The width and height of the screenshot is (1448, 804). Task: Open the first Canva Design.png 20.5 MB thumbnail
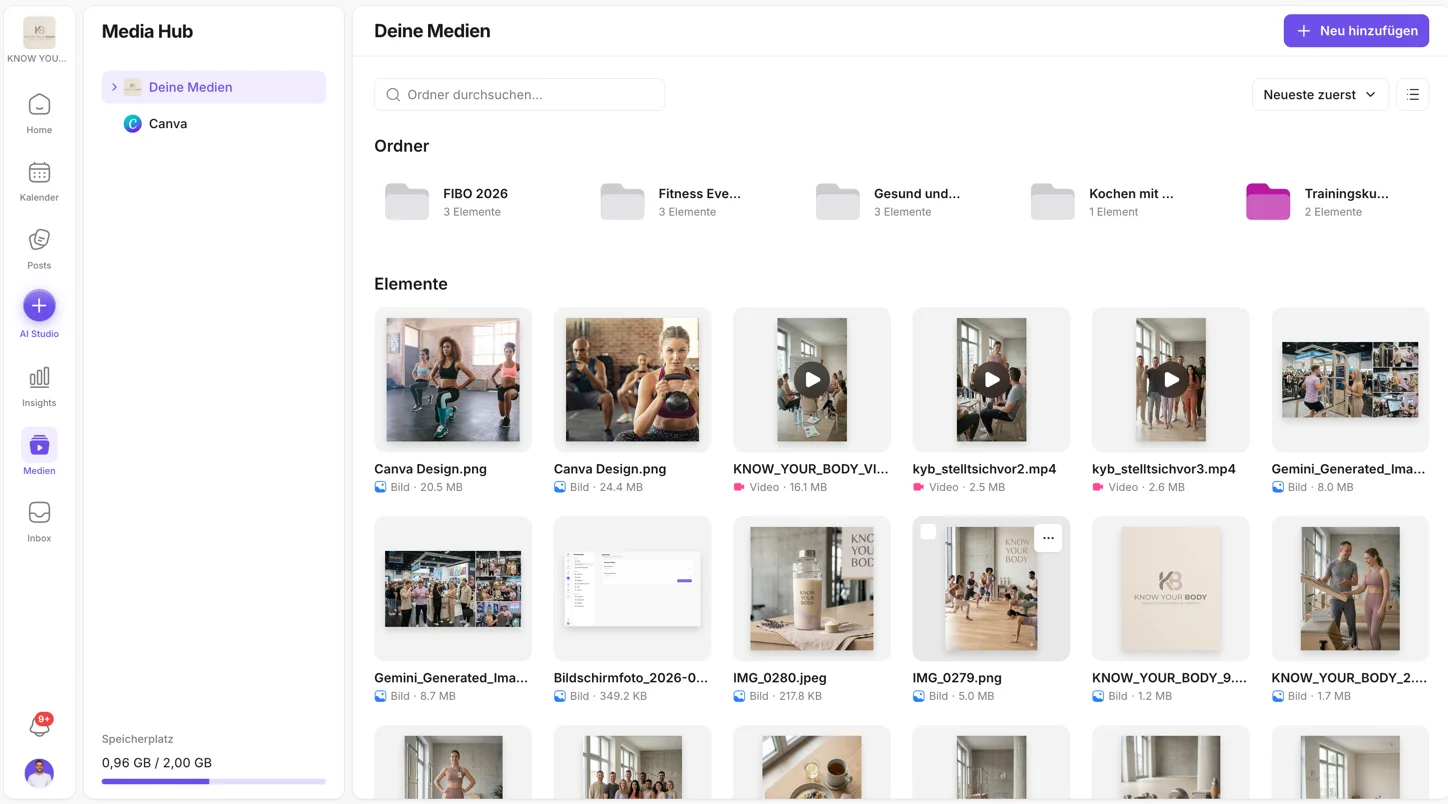point(453,380)
